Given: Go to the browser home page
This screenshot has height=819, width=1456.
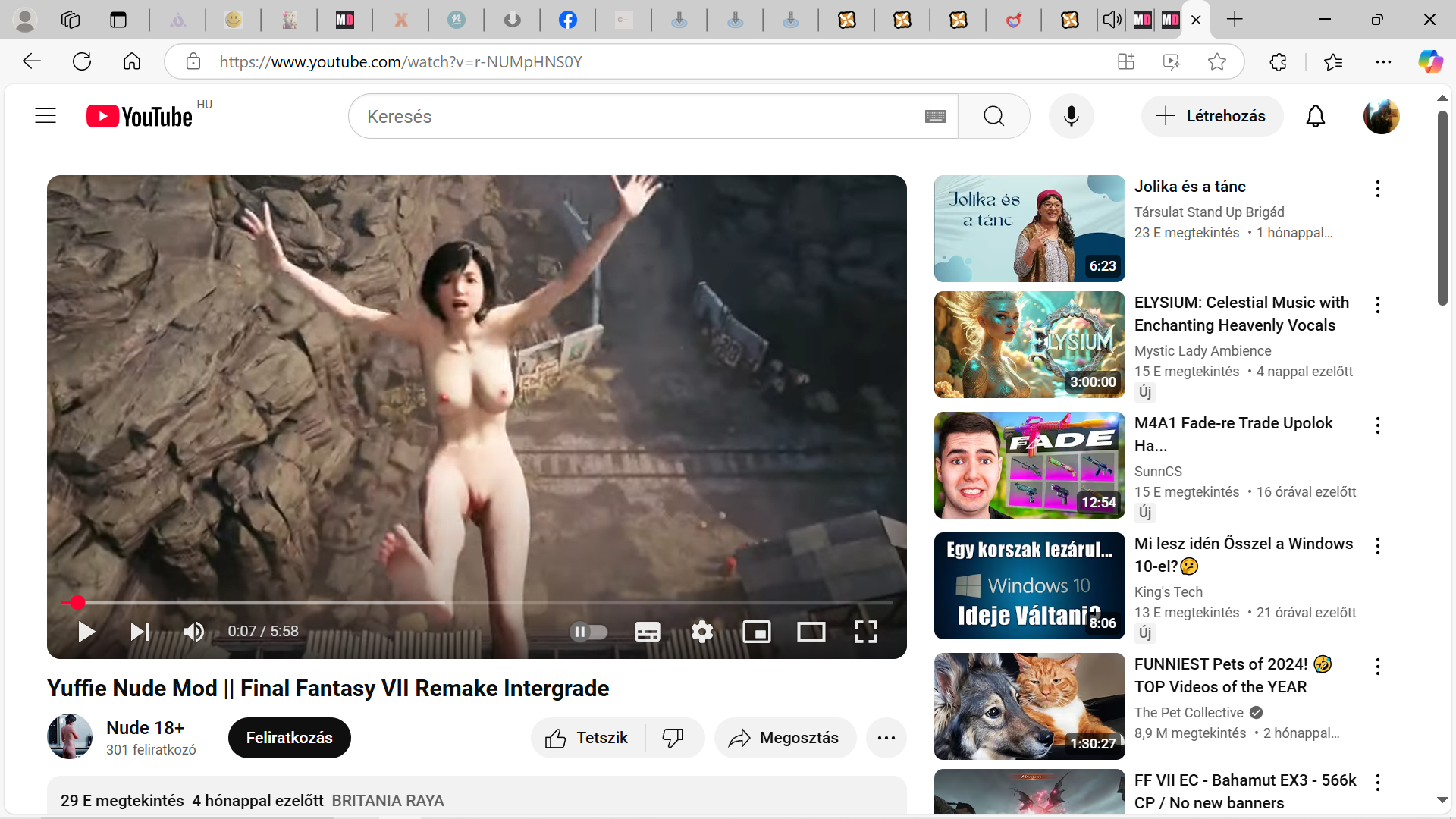Looking at the screenshot, I should point(132,61).
